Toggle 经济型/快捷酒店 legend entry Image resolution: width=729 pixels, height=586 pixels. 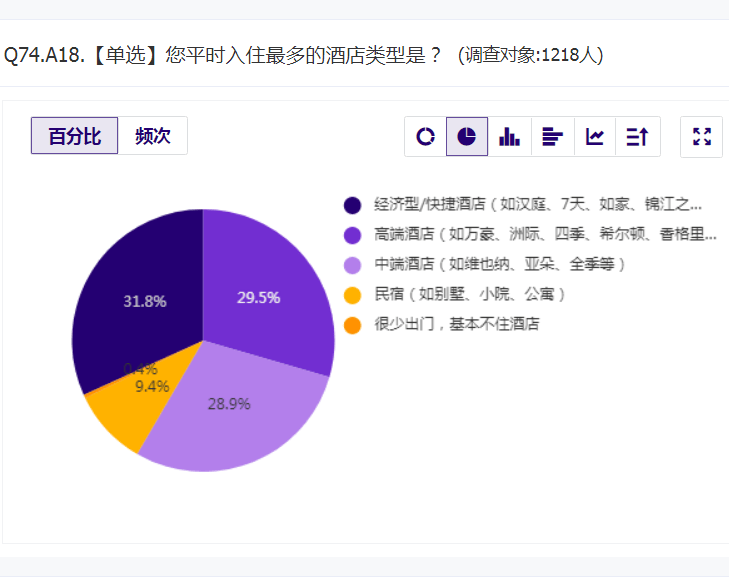coord(538,205)
